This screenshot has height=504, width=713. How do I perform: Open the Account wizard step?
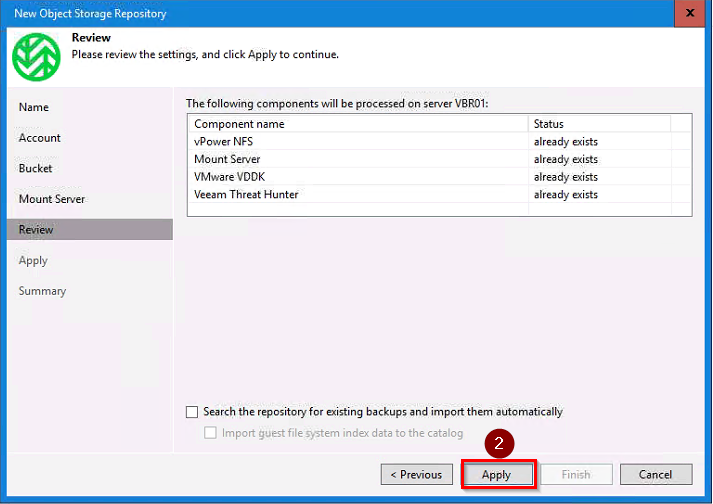coord(40,138)
